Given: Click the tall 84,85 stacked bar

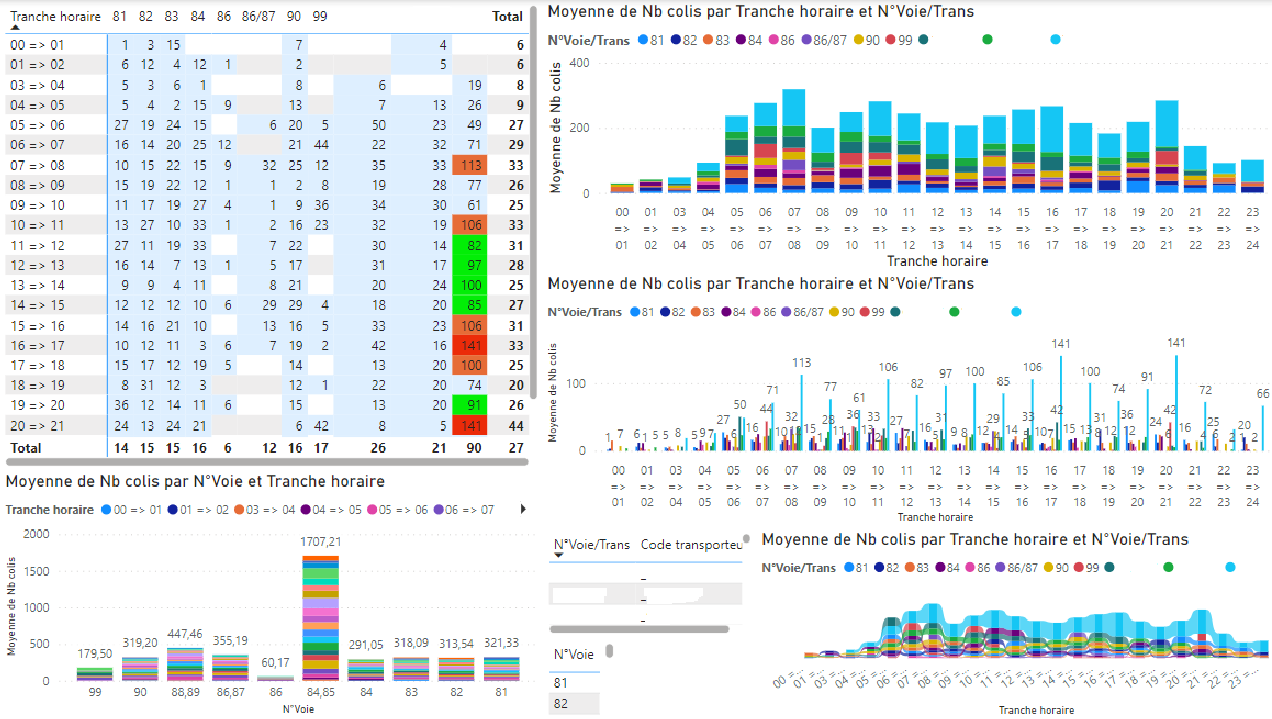Looking at the screenshot, I should pos(321,618).
